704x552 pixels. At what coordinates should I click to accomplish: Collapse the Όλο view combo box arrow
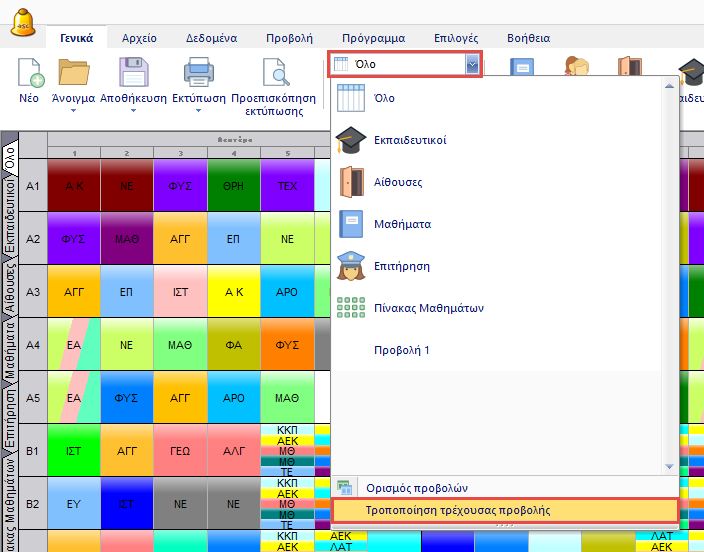471,65
